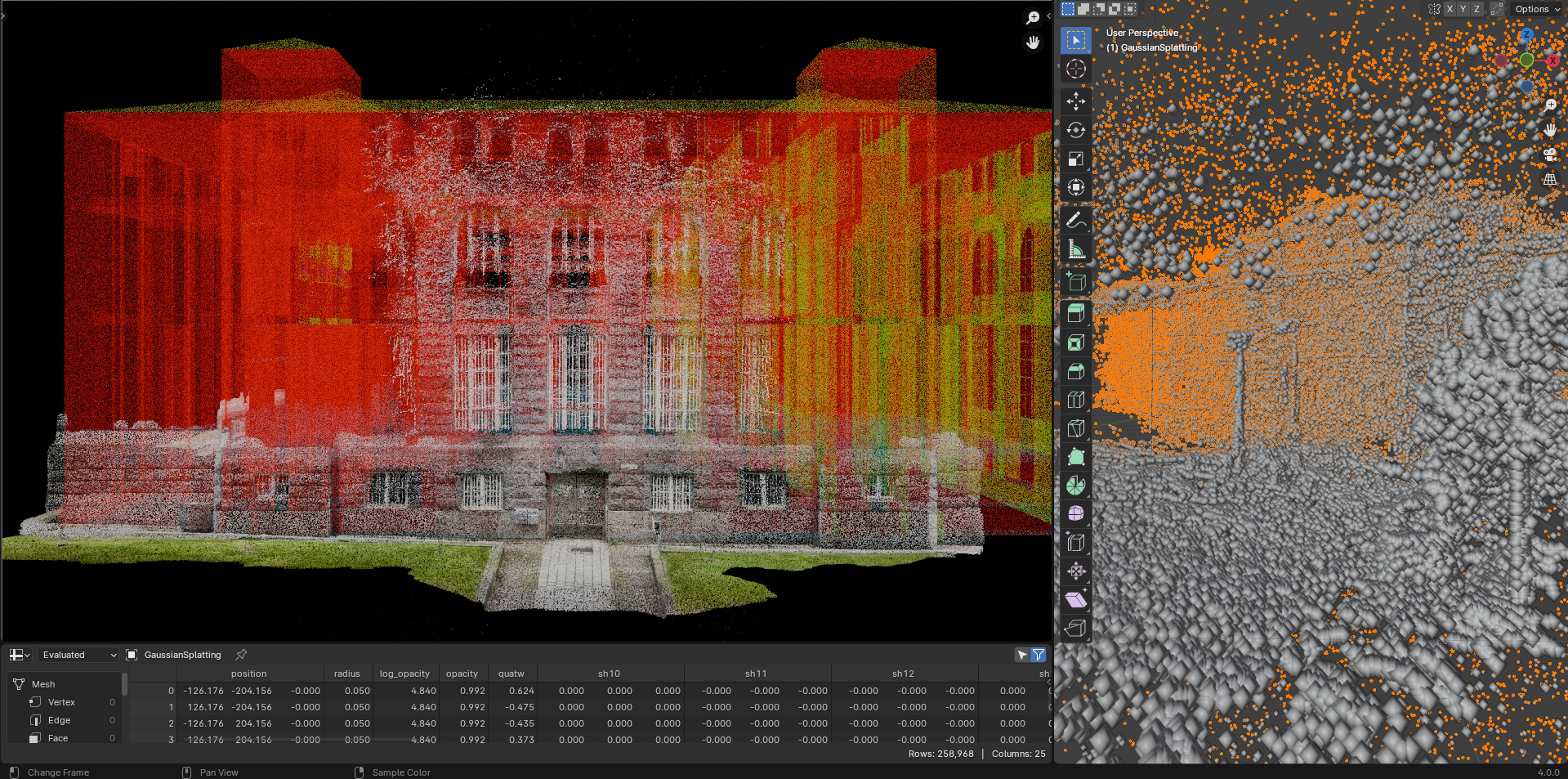Expand the Options dropdown in the viewport
The width and height of the screenshot is (1568, 779).
click(x=1537, y=9)
